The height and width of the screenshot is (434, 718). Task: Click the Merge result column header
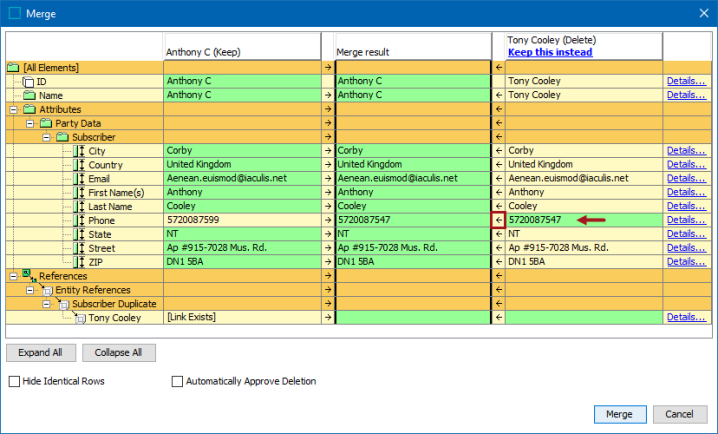(x=413, y=46)
